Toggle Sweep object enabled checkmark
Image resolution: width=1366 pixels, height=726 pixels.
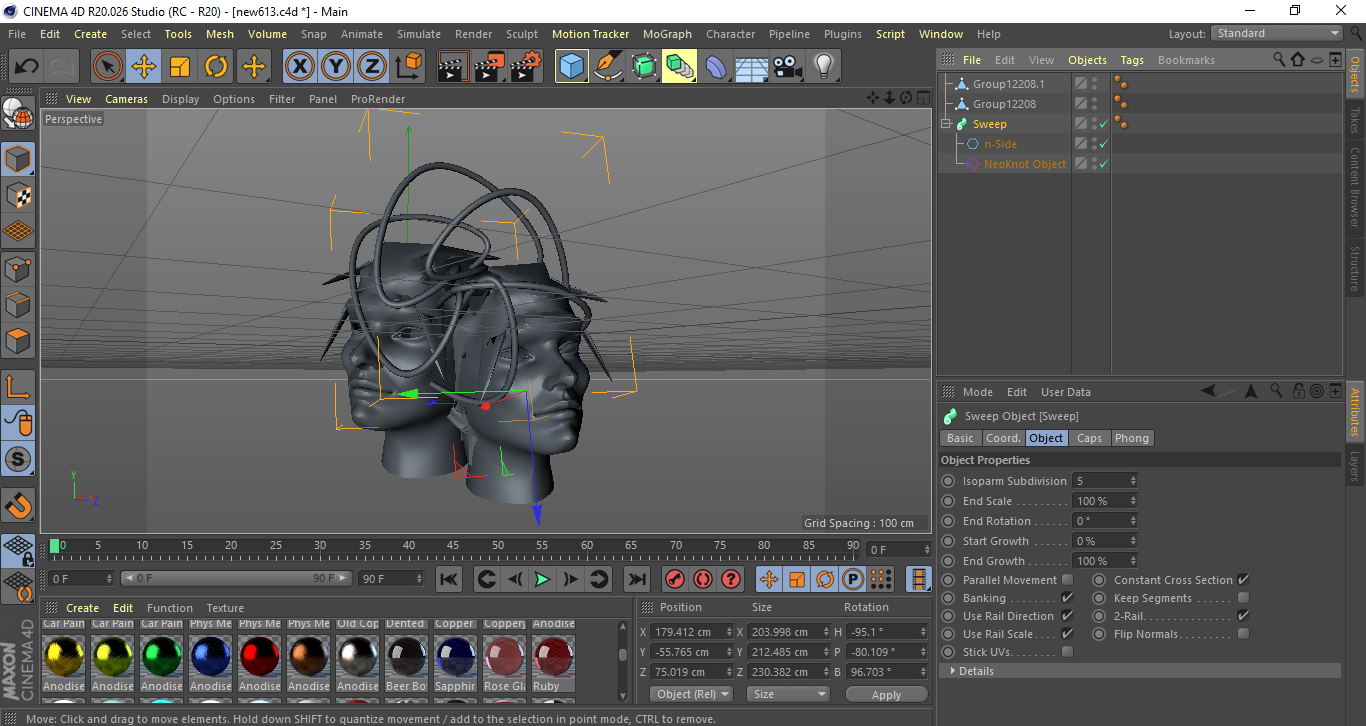pyautogui.click(x=1103, y=124)
